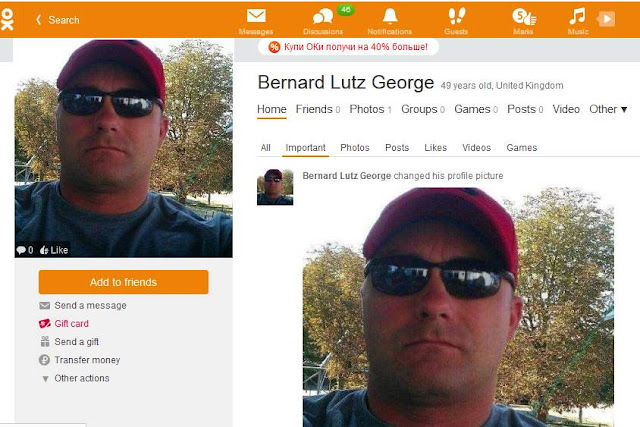Open the Marks icon
The image size is (640, 427).
(524, 17)
